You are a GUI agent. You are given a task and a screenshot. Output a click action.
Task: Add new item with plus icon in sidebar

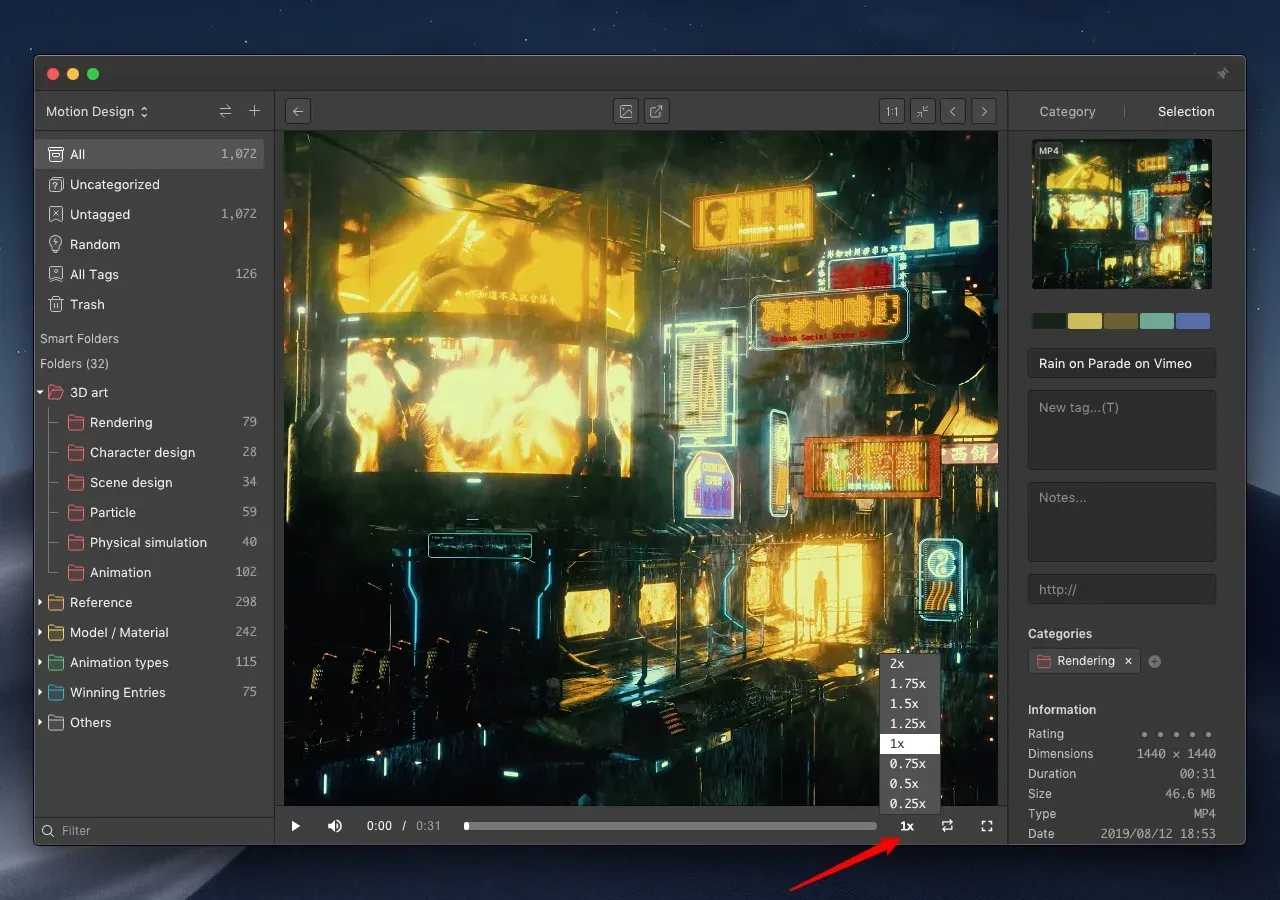pyautogui.click(x=254, y=111)
